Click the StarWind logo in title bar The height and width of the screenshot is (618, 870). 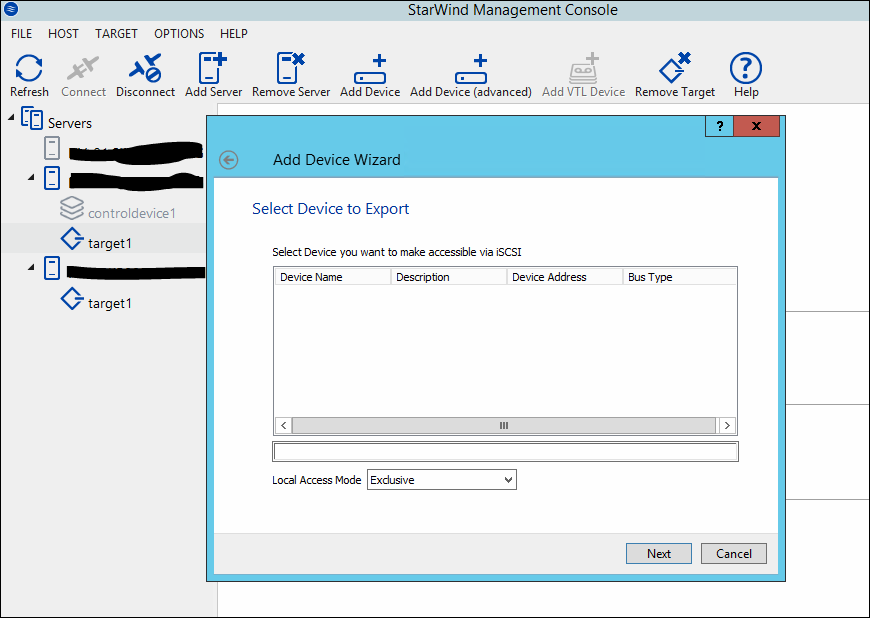11,9
